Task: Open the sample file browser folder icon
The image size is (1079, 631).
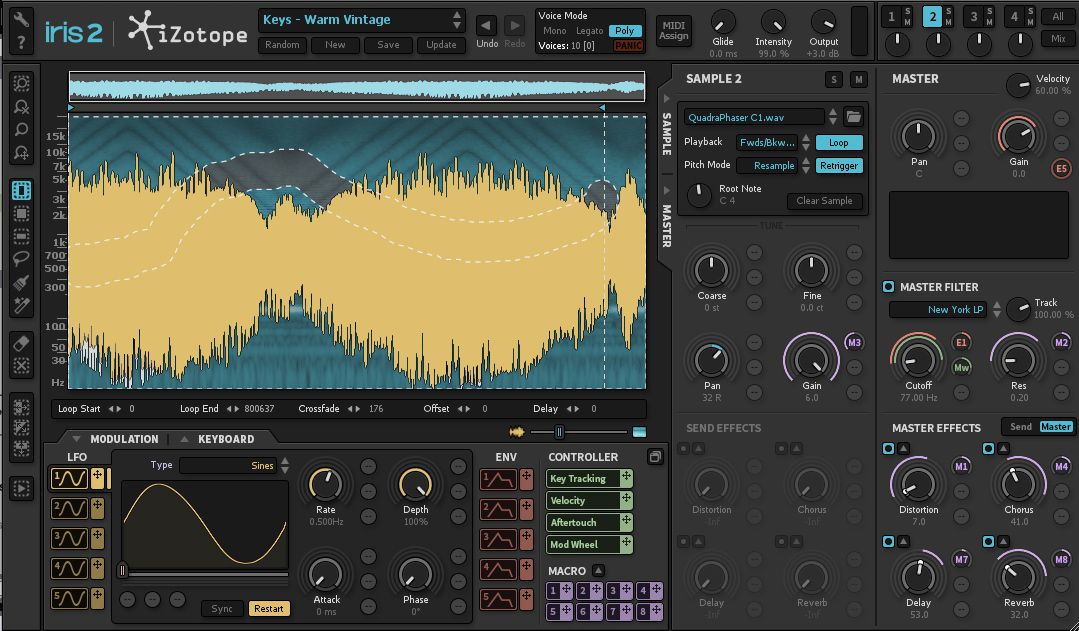Action: tap(853, 117)
